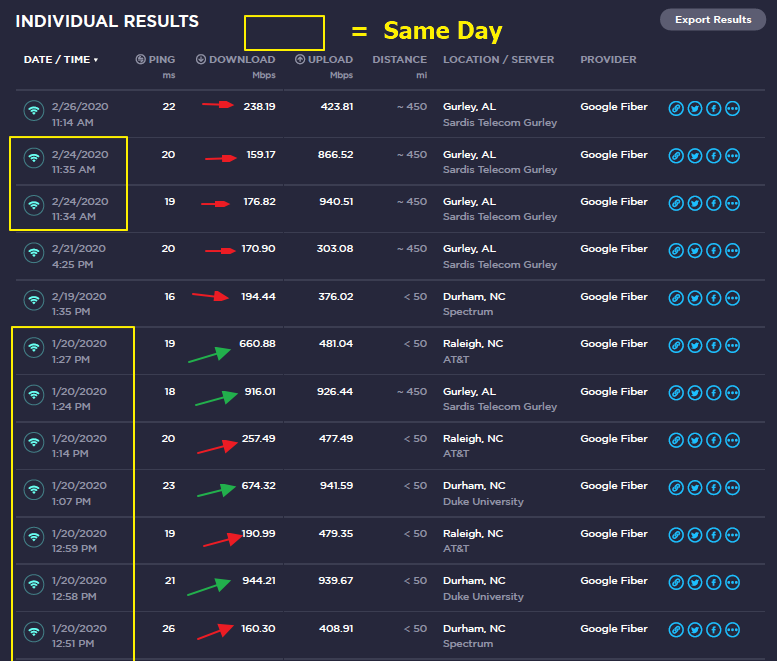Open more options for 1/20/2020 12:51 PM result
The image size is (777, 661).
point(732,630)
